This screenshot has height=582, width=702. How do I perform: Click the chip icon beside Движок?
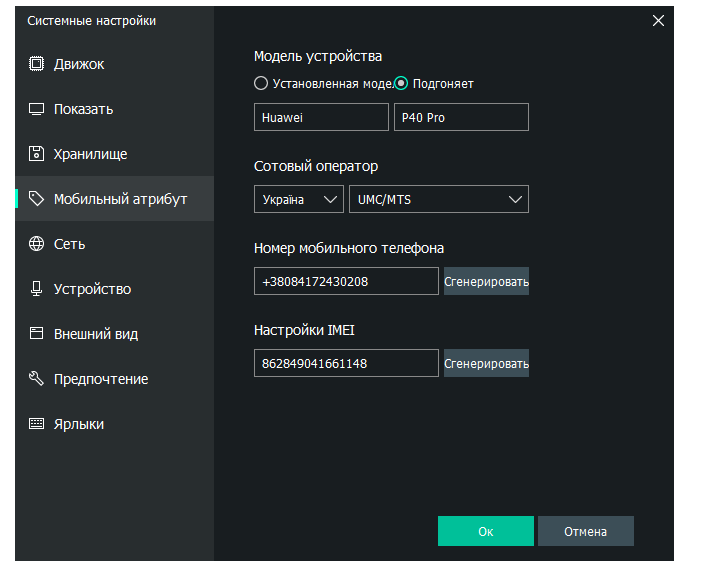[36, 64]
